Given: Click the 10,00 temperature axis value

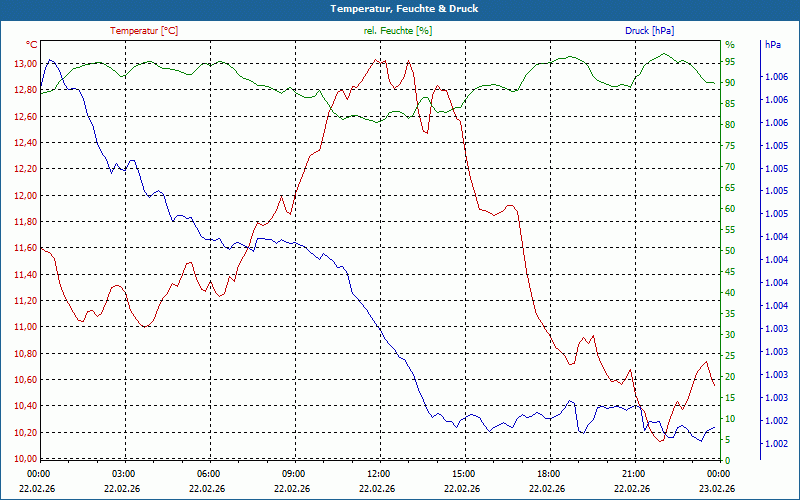Looking at the screenshot, I should point(25,459).
